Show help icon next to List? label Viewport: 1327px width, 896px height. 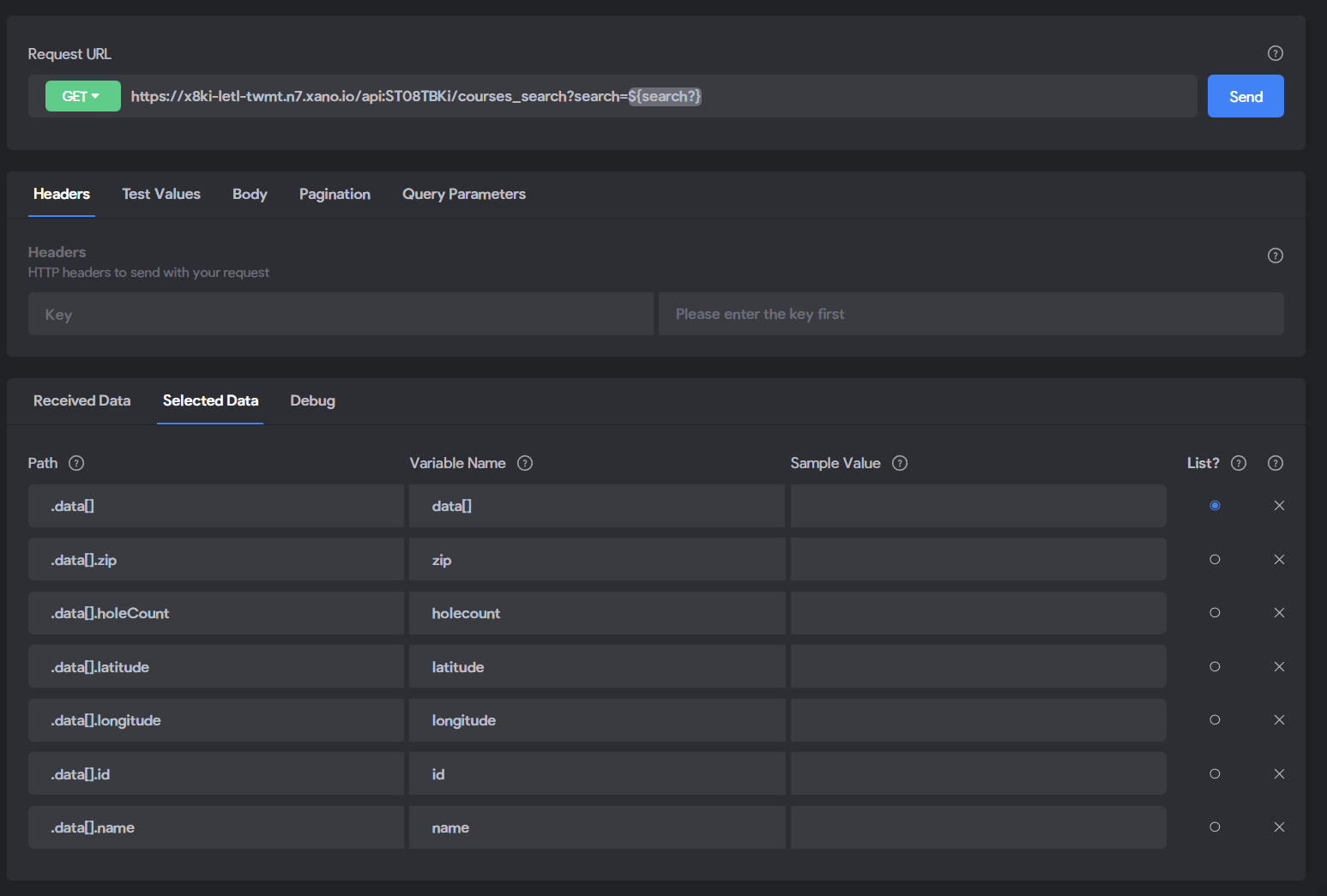tap(1239, 463)
